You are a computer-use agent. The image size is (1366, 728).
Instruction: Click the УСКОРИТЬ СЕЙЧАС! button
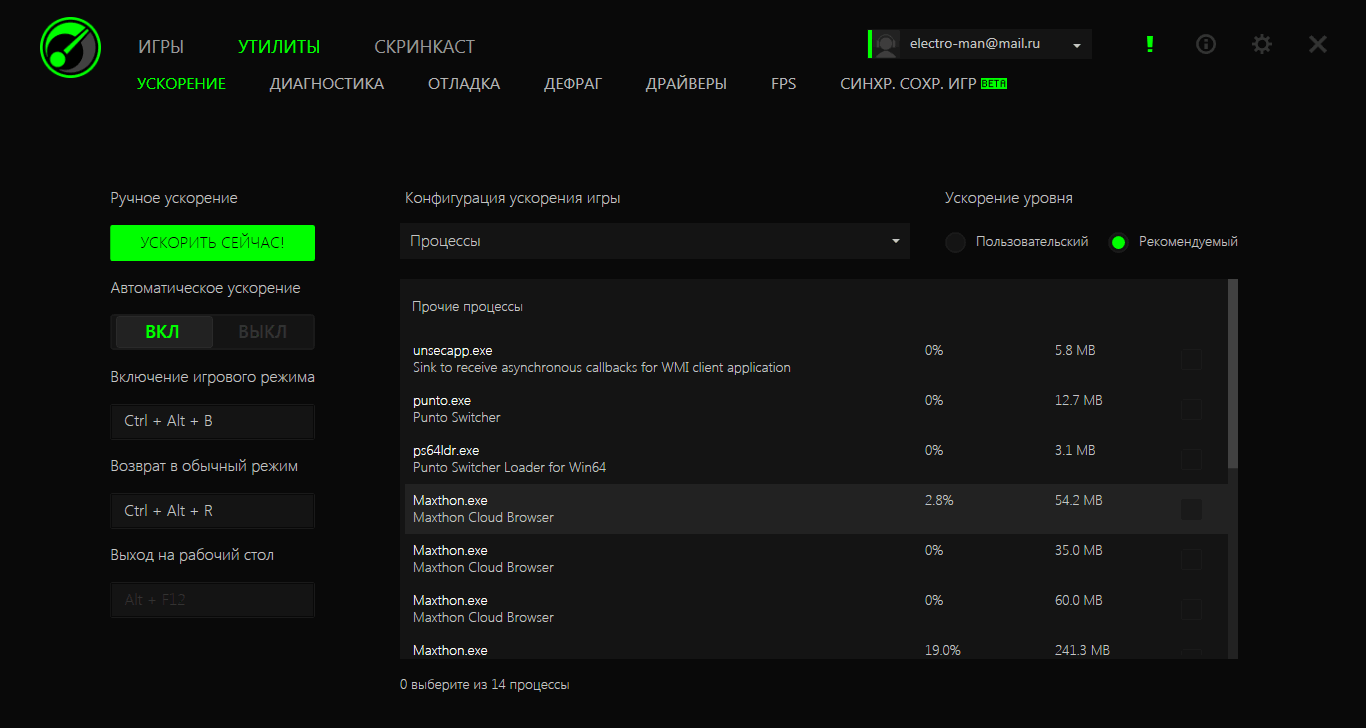pos(212,243)
